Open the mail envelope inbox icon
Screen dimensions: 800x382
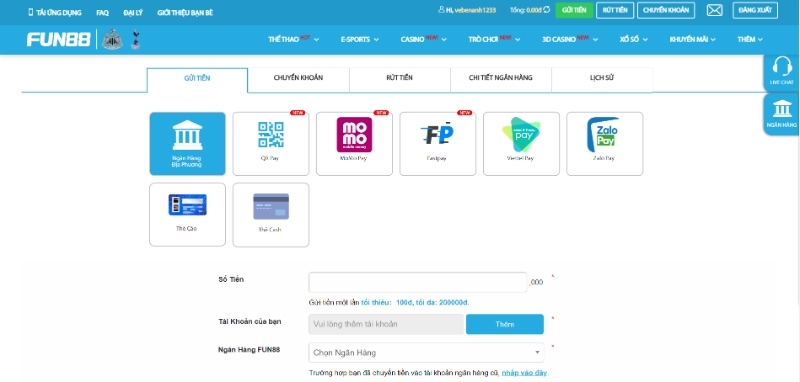714,10
